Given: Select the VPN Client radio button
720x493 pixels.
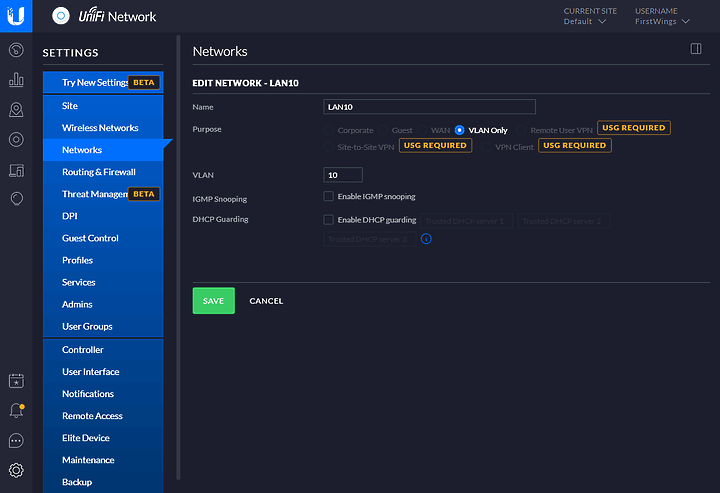Looking at the screenshot, I should coord(486,147).
